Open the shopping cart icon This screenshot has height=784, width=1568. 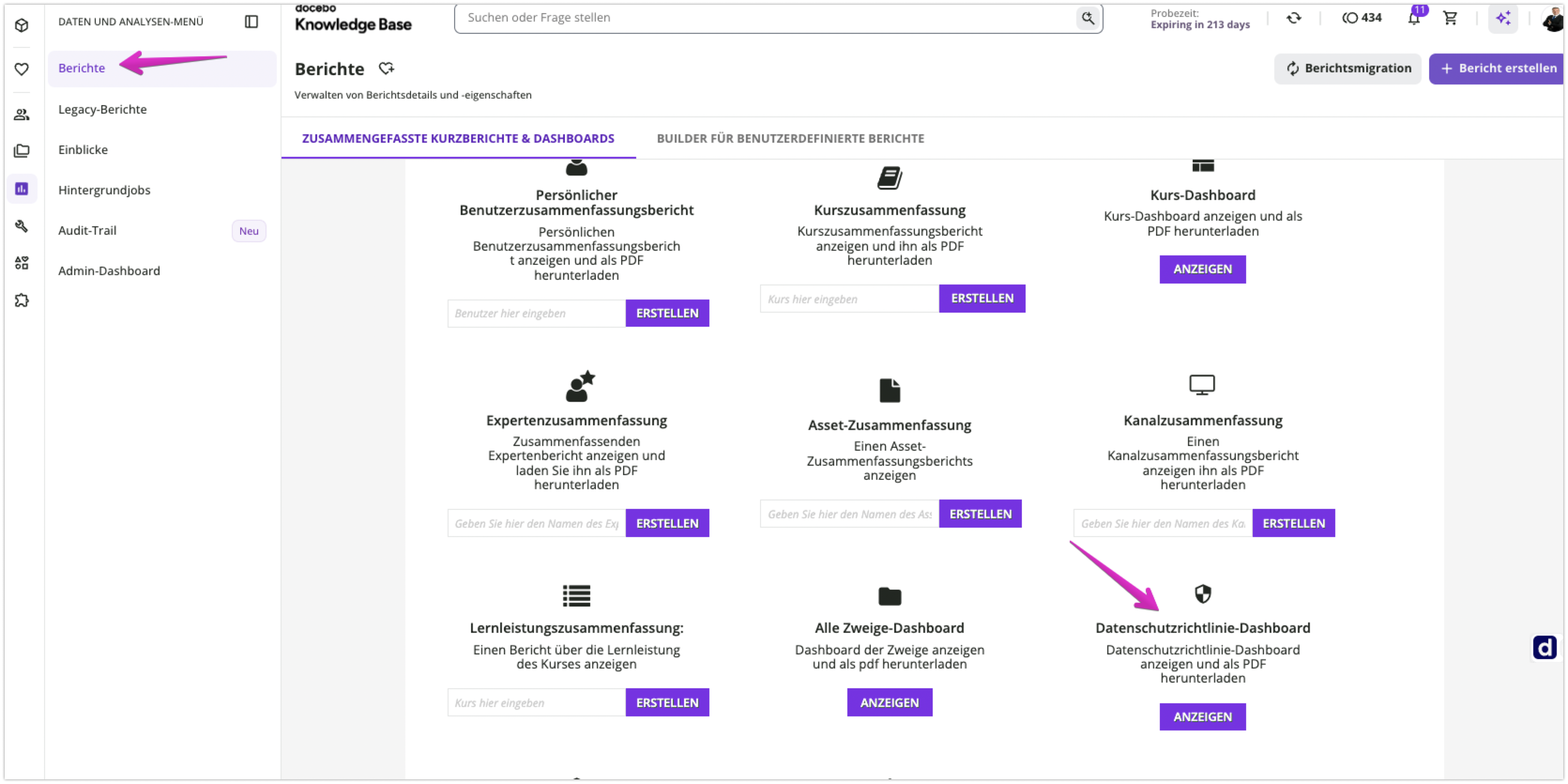click(1450, 18)
